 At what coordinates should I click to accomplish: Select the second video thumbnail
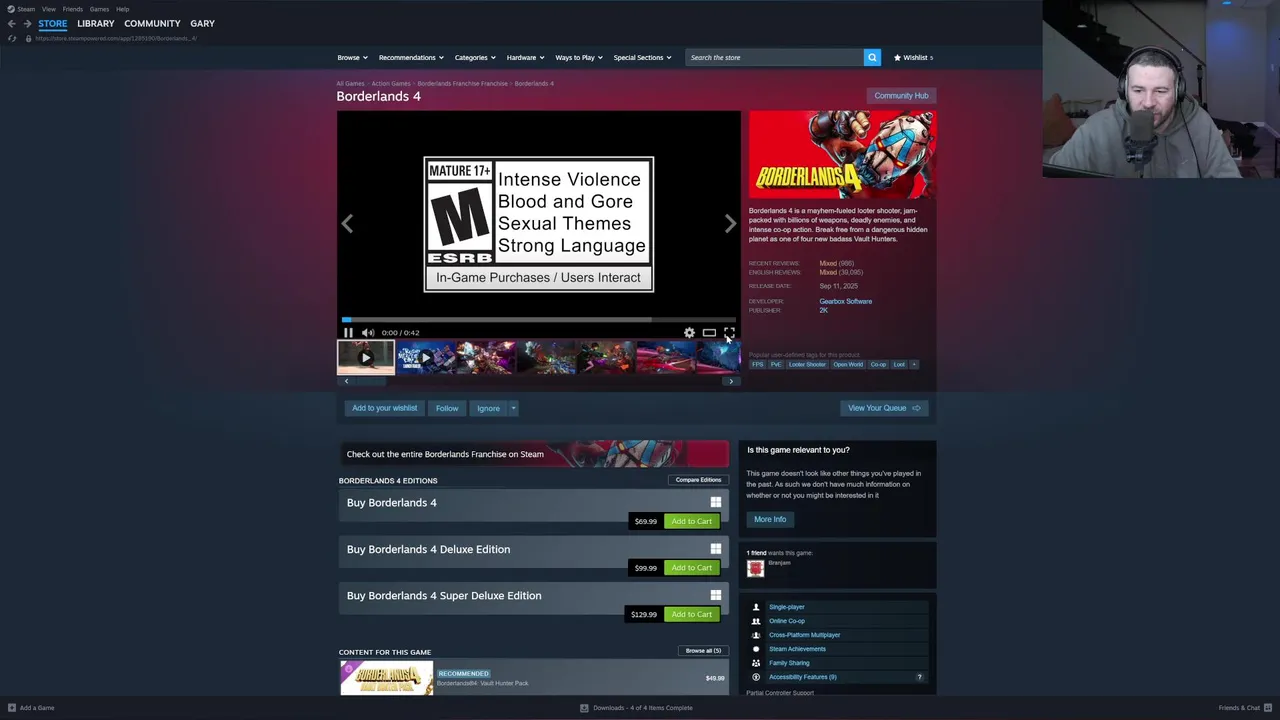pyautogui.click(x=425, y=357)
